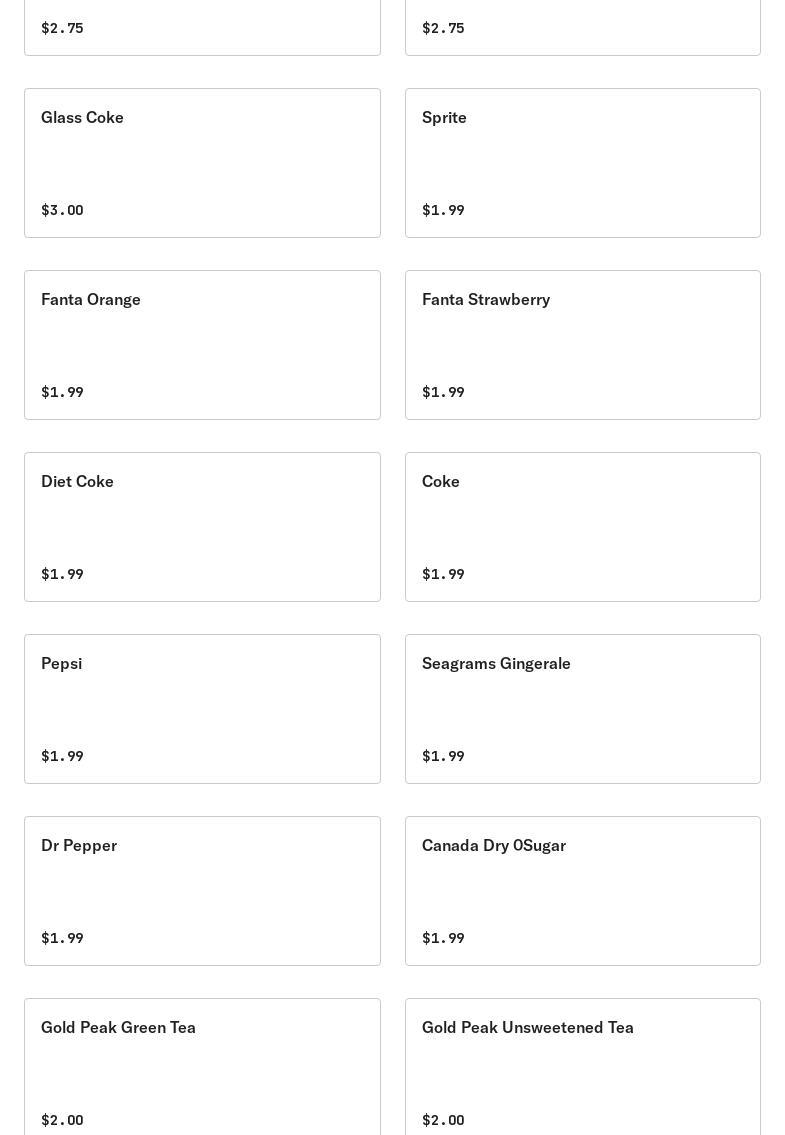Click the Coke menu item card
785x1135 pixels.
point(582,527)
